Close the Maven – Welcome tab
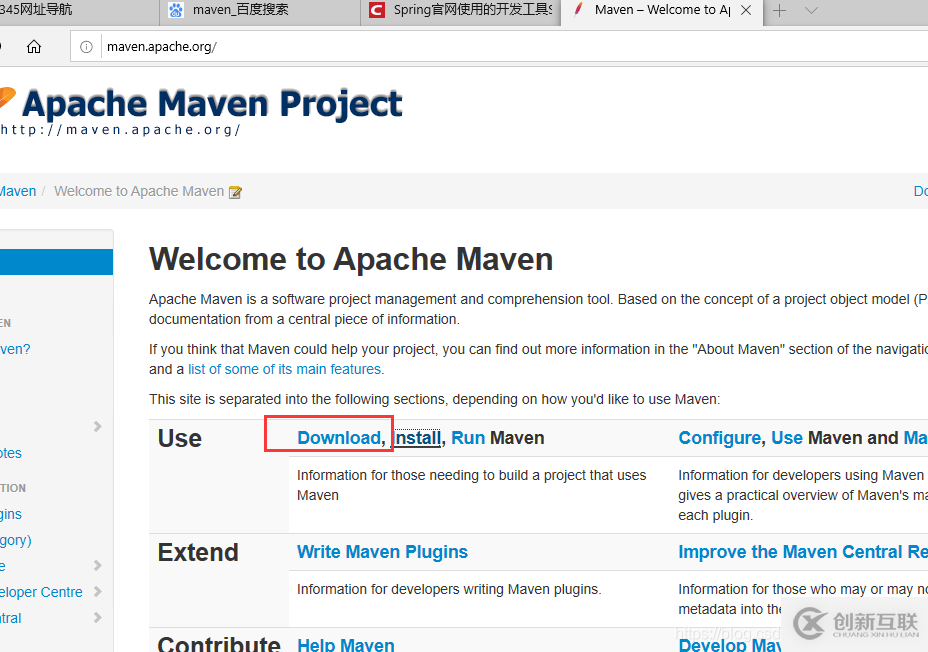Viewport: 928px width, 652px height. pos(746,10)
